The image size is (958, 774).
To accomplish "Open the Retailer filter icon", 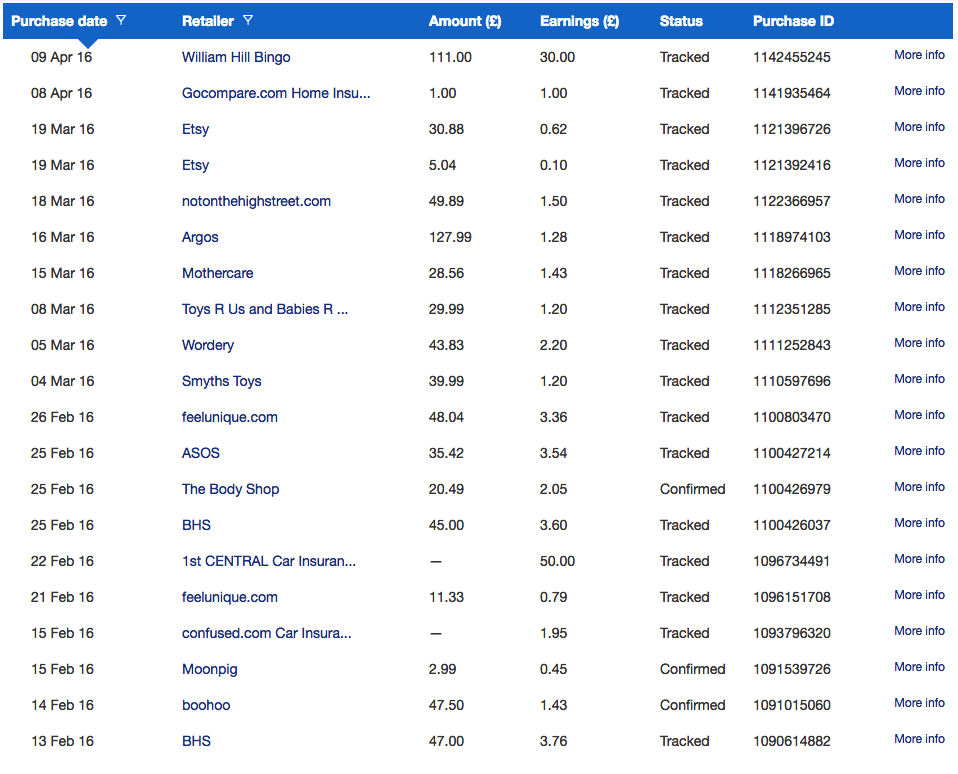I will point(247,20).
